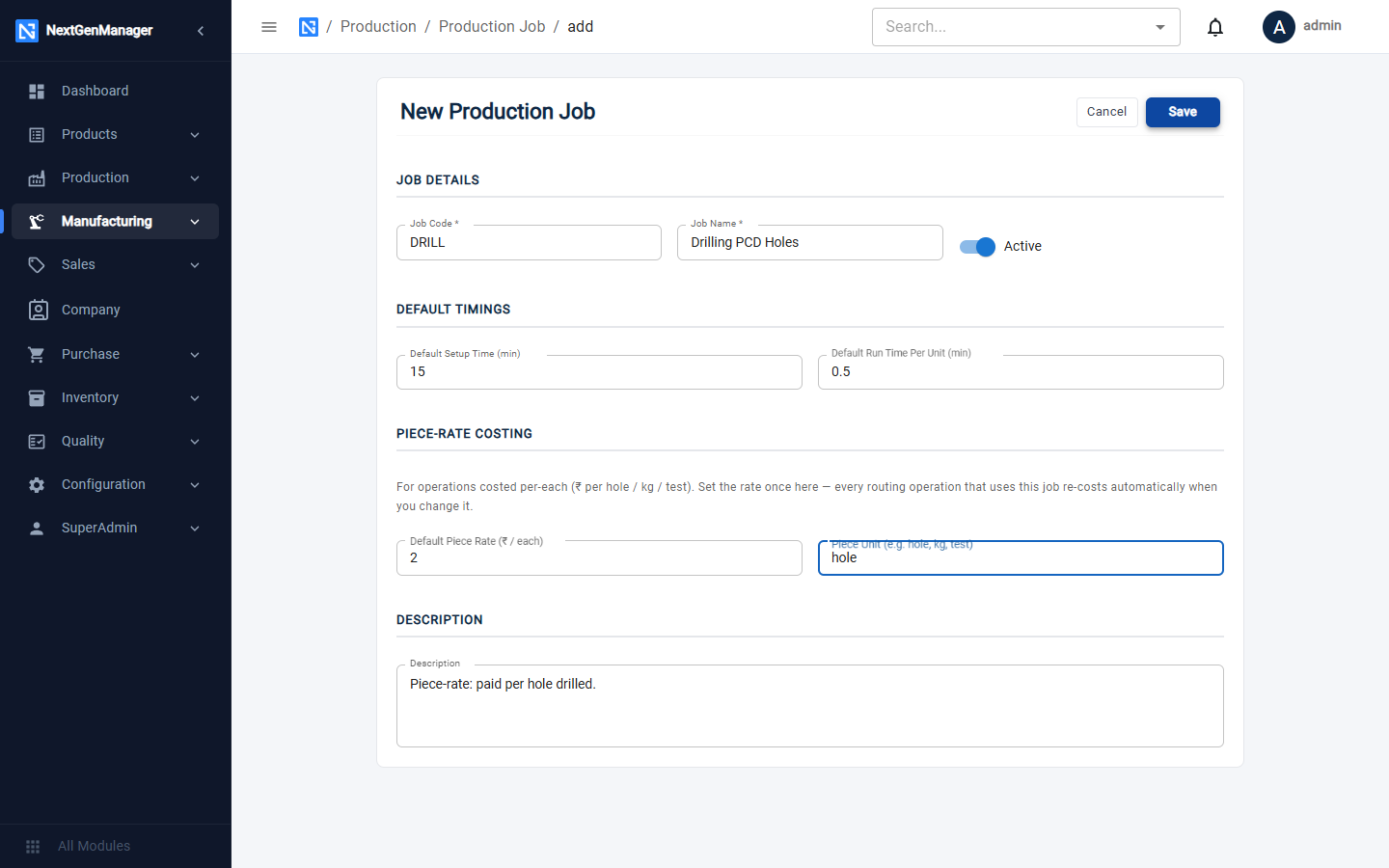The image size is (1389, 868).
Task: Save the new production job
Action: (1183, 112)
